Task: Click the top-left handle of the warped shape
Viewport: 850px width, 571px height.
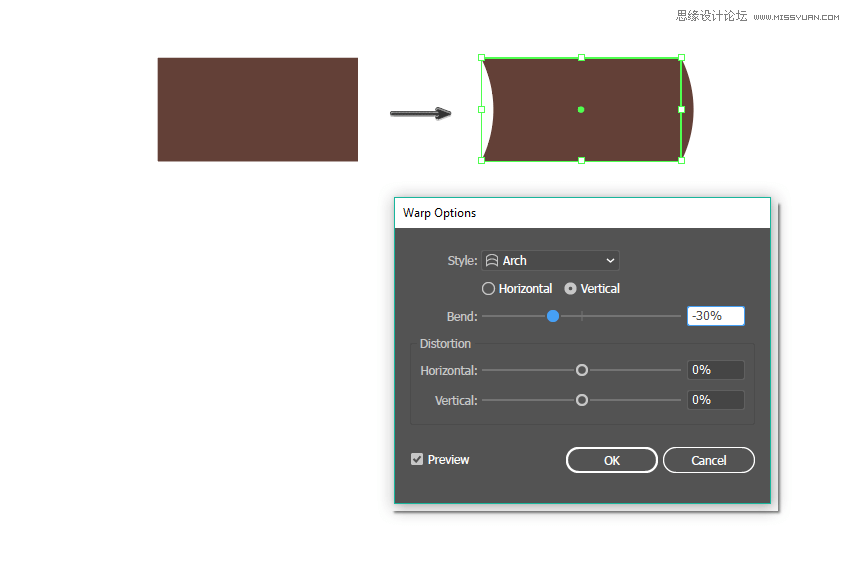Action: coord(482,58)
